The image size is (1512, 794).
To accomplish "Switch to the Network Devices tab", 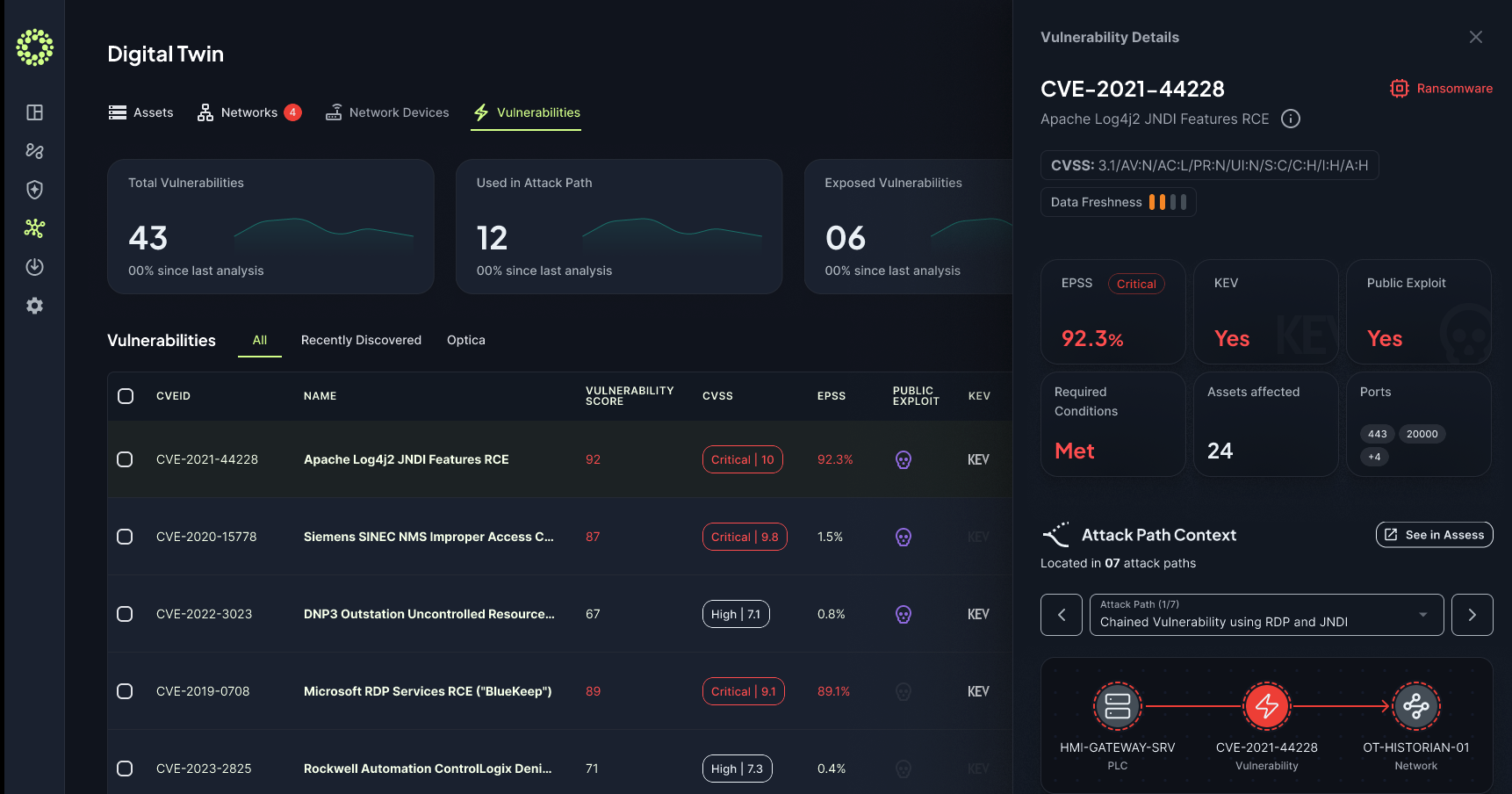I will pos(387,112).
